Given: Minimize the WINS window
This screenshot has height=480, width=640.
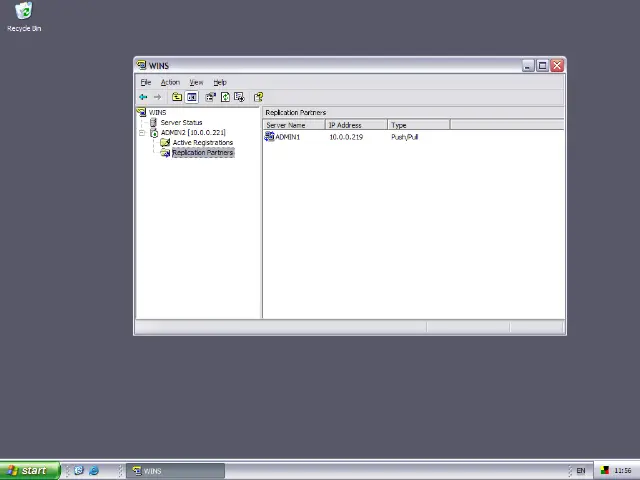Looking at the screenshot, I should [528, 66].
